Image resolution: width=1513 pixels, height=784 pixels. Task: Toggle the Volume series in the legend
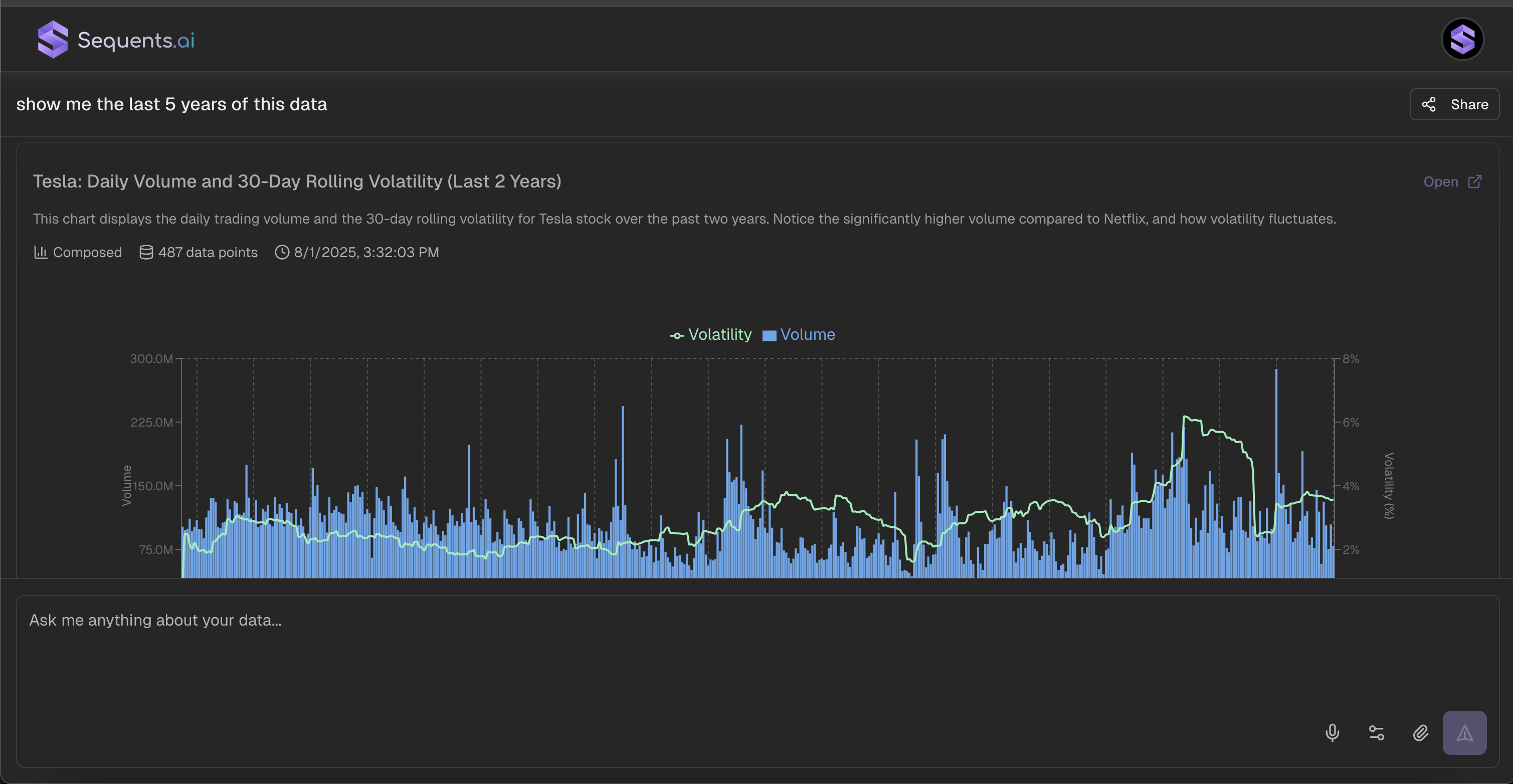point(799,335)
